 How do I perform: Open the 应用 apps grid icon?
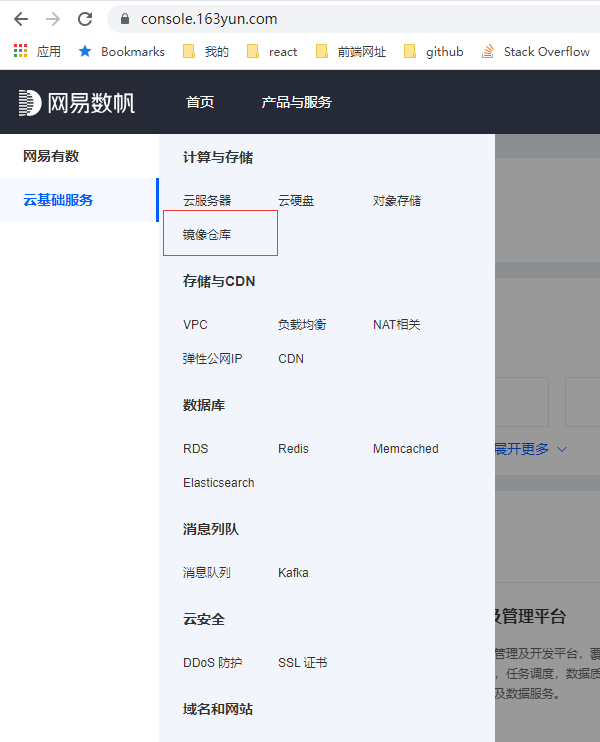point(20,51)
